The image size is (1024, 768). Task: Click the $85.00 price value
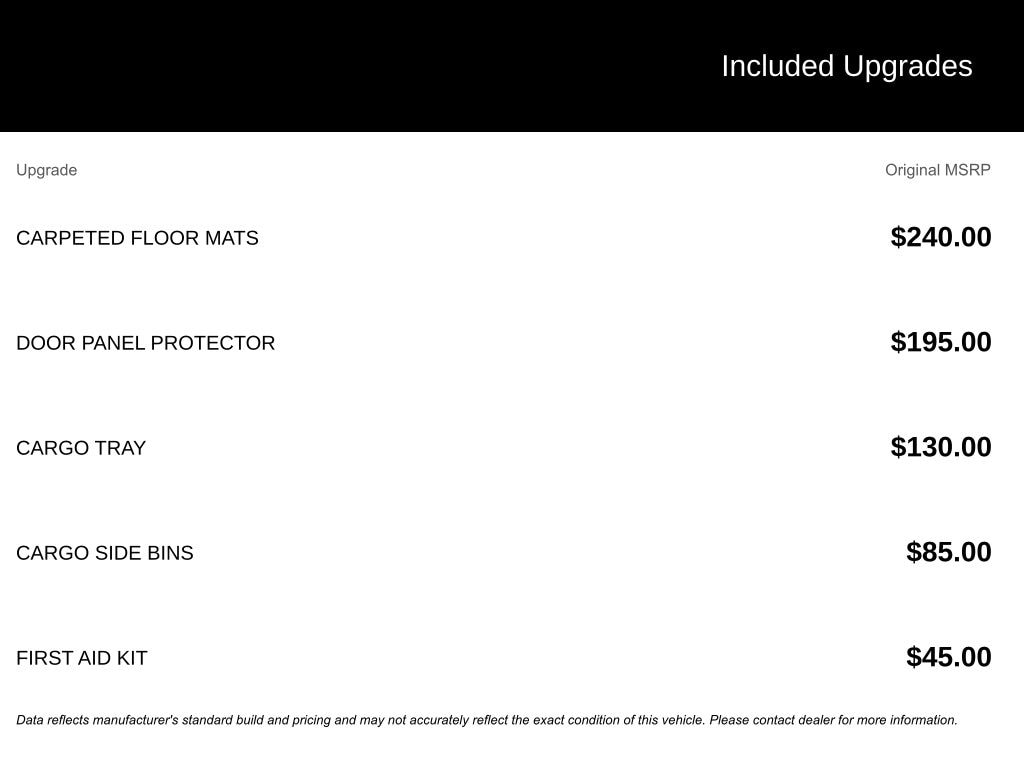(948, 552)
